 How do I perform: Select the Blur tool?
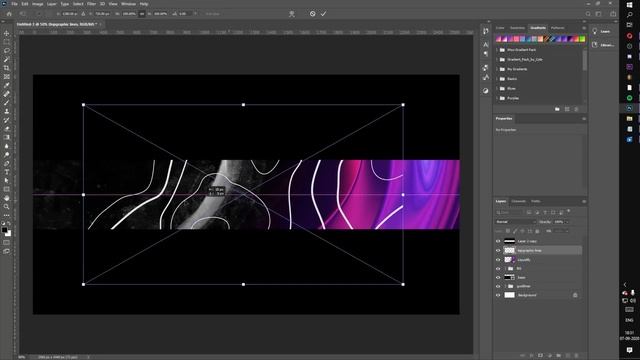7,146
